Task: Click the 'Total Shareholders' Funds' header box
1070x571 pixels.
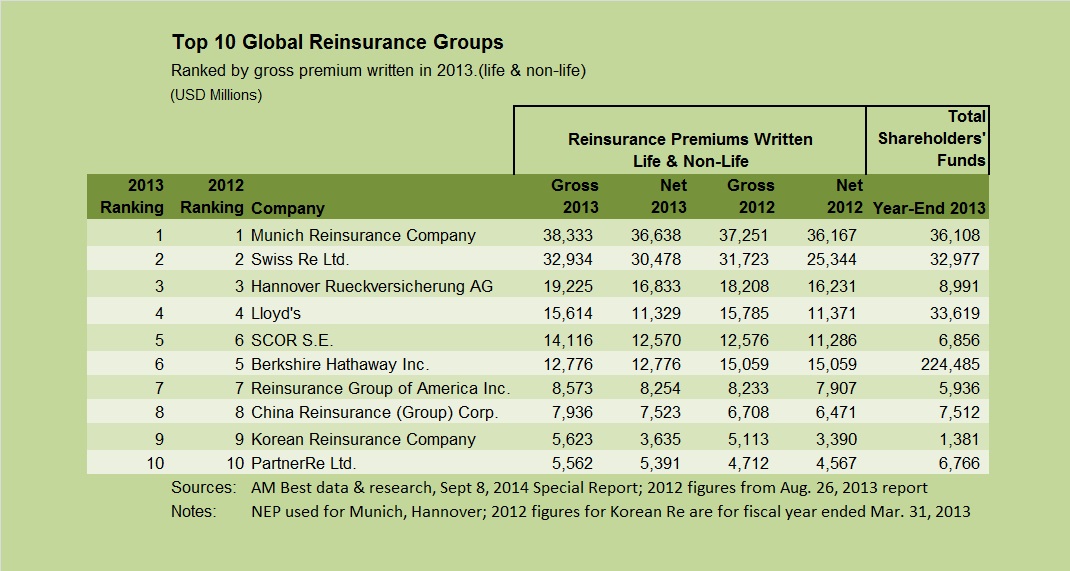Action: (927, 138)
